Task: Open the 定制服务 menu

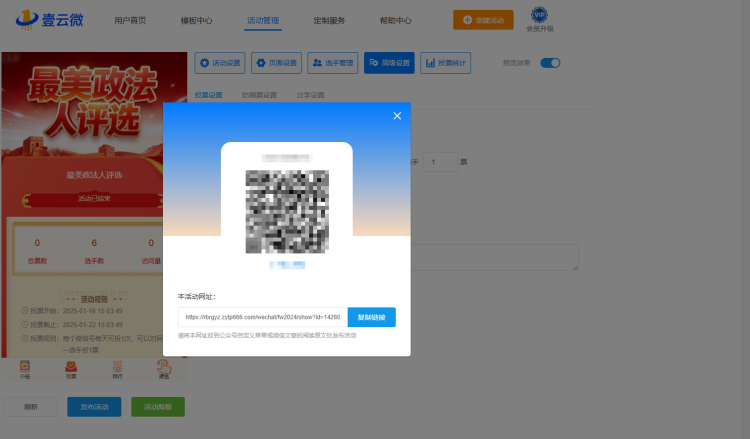Action: coord(329,21)
